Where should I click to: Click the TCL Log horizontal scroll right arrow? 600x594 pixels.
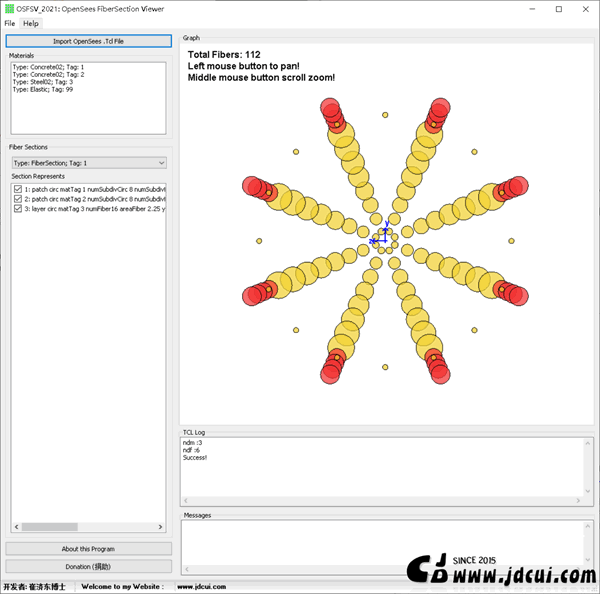pos(578,500)
